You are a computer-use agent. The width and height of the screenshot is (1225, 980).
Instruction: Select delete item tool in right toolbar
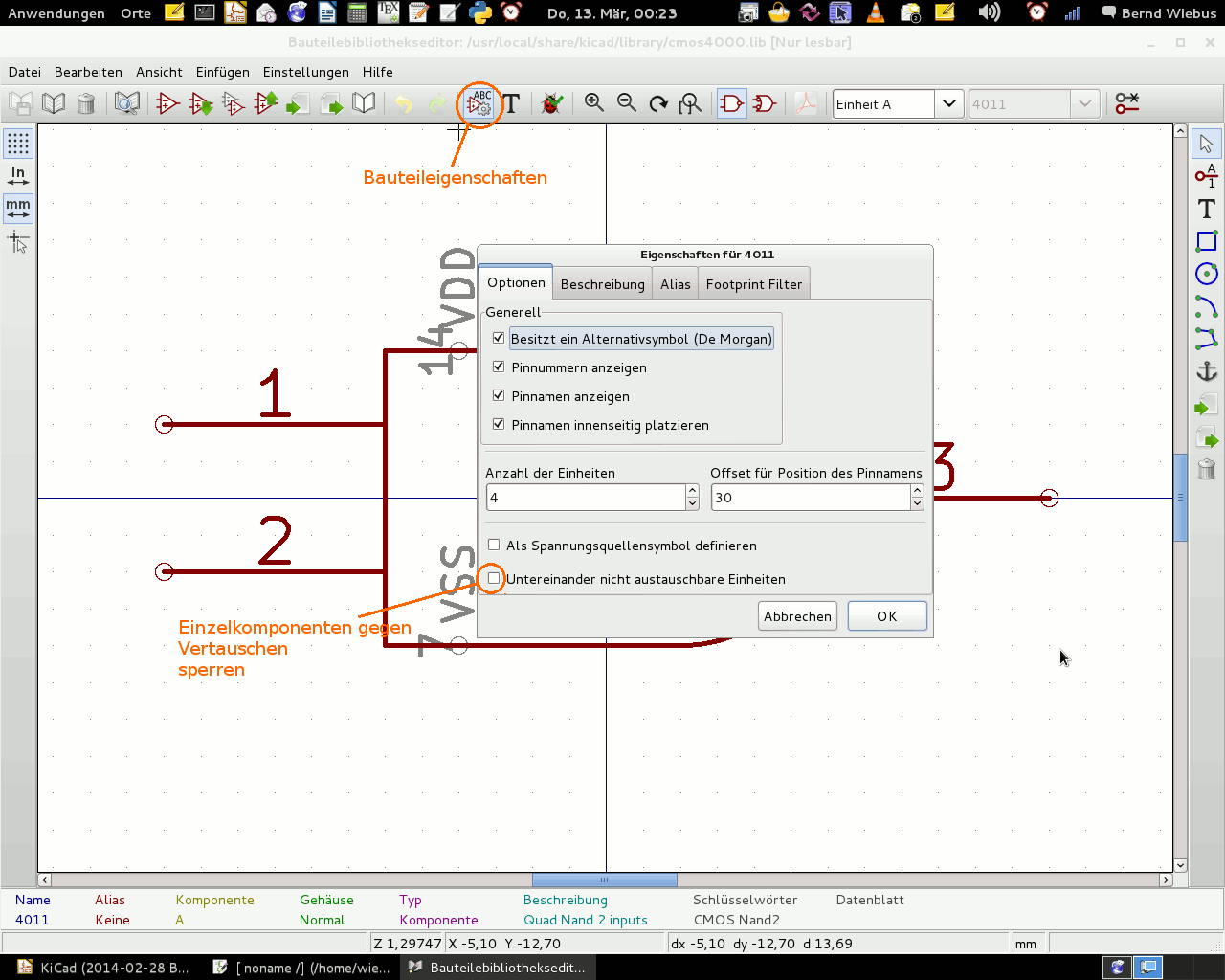pos(1207,469)
